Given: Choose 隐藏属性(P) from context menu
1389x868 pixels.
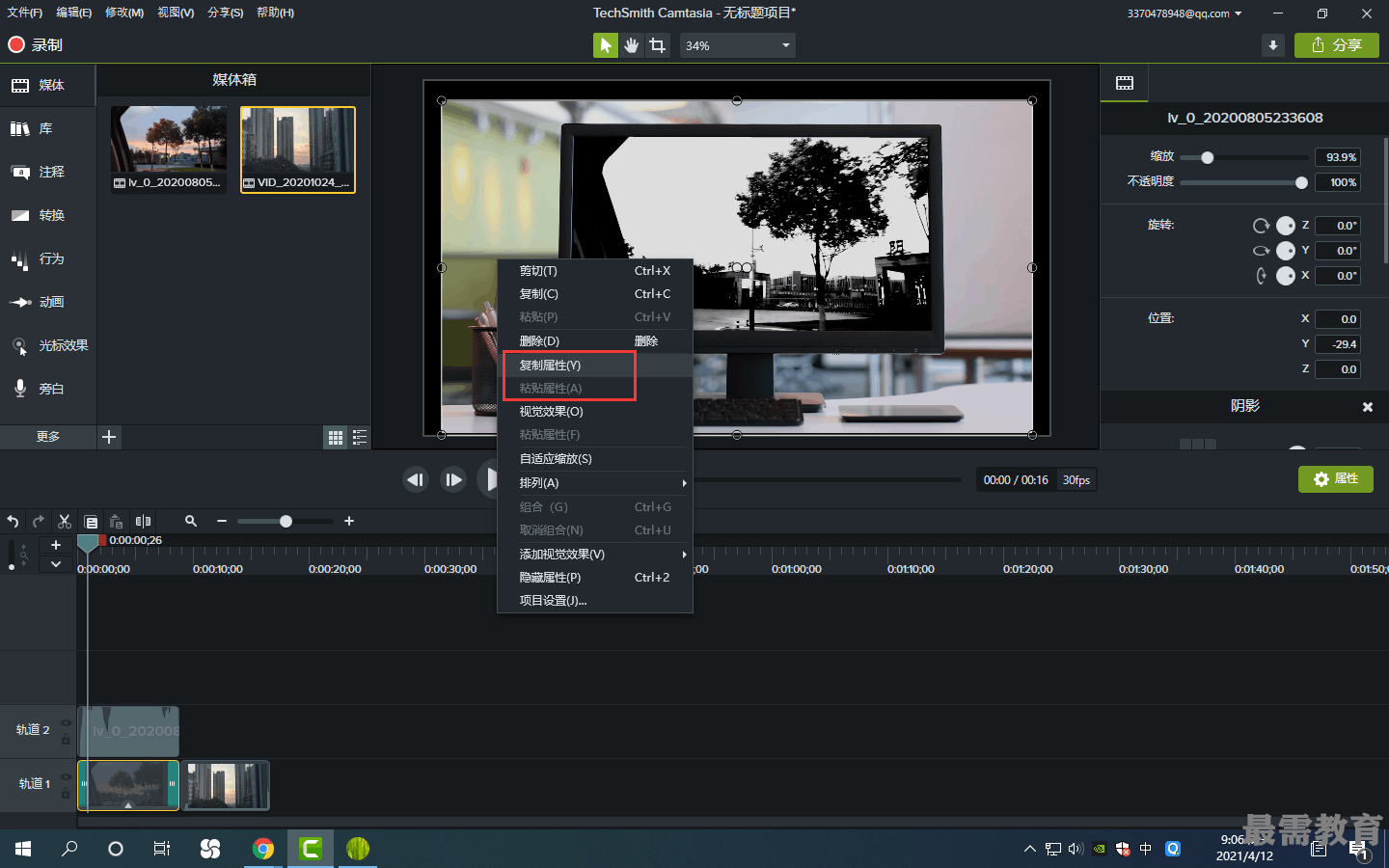Looking at the screenshot, I should click(594, 578).
